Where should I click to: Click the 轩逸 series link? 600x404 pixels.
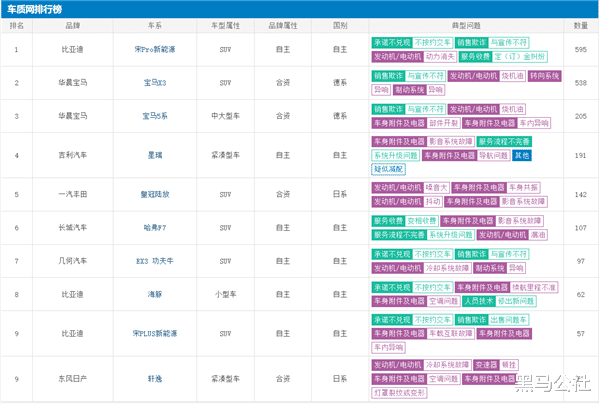(154, 379)
